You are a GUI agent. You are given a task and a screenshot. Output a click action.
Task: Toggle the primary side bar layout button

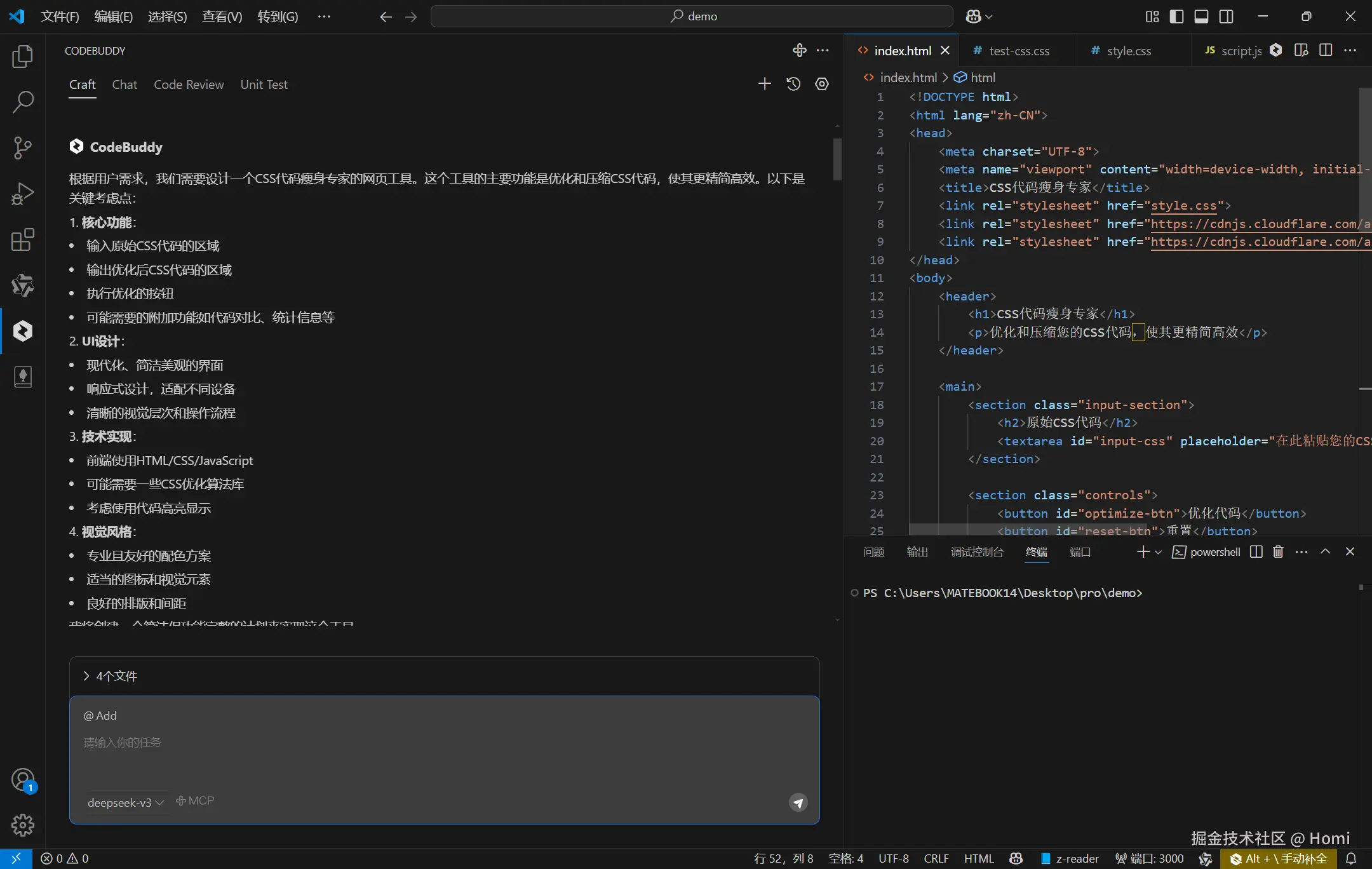[x=1176, y=17]
